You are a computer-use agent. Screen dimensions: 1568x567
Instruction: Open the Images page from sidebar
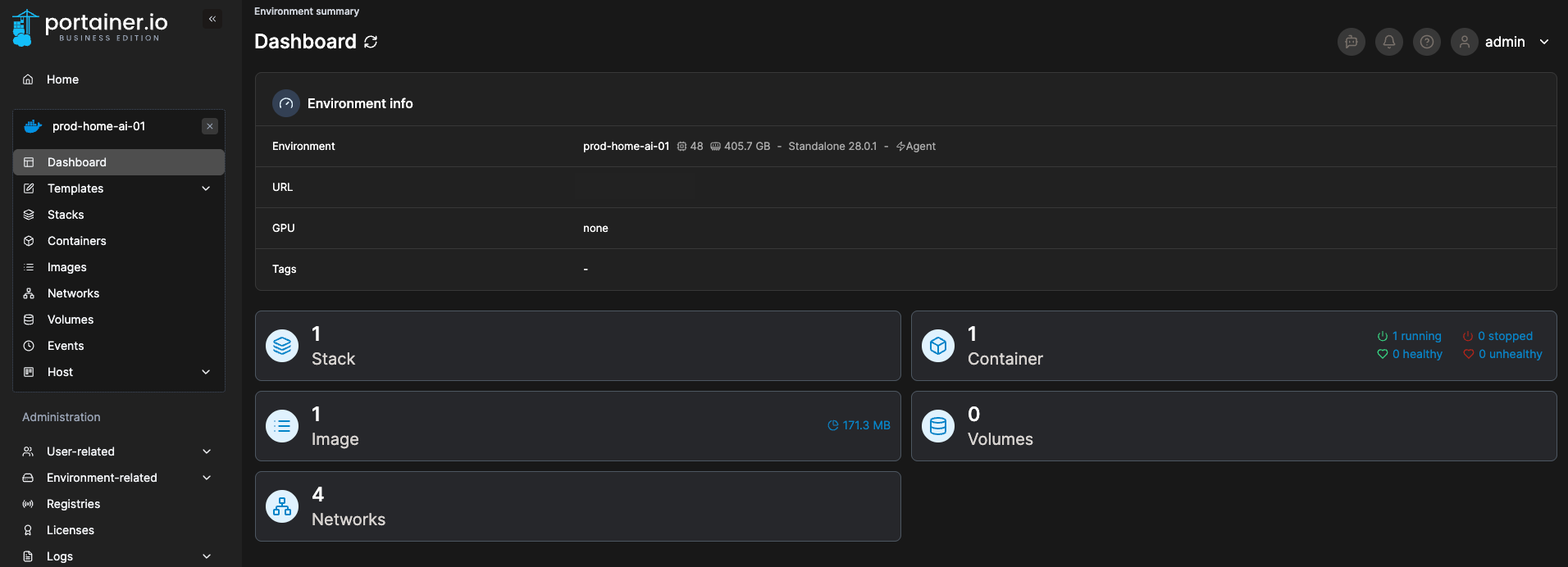66,267
